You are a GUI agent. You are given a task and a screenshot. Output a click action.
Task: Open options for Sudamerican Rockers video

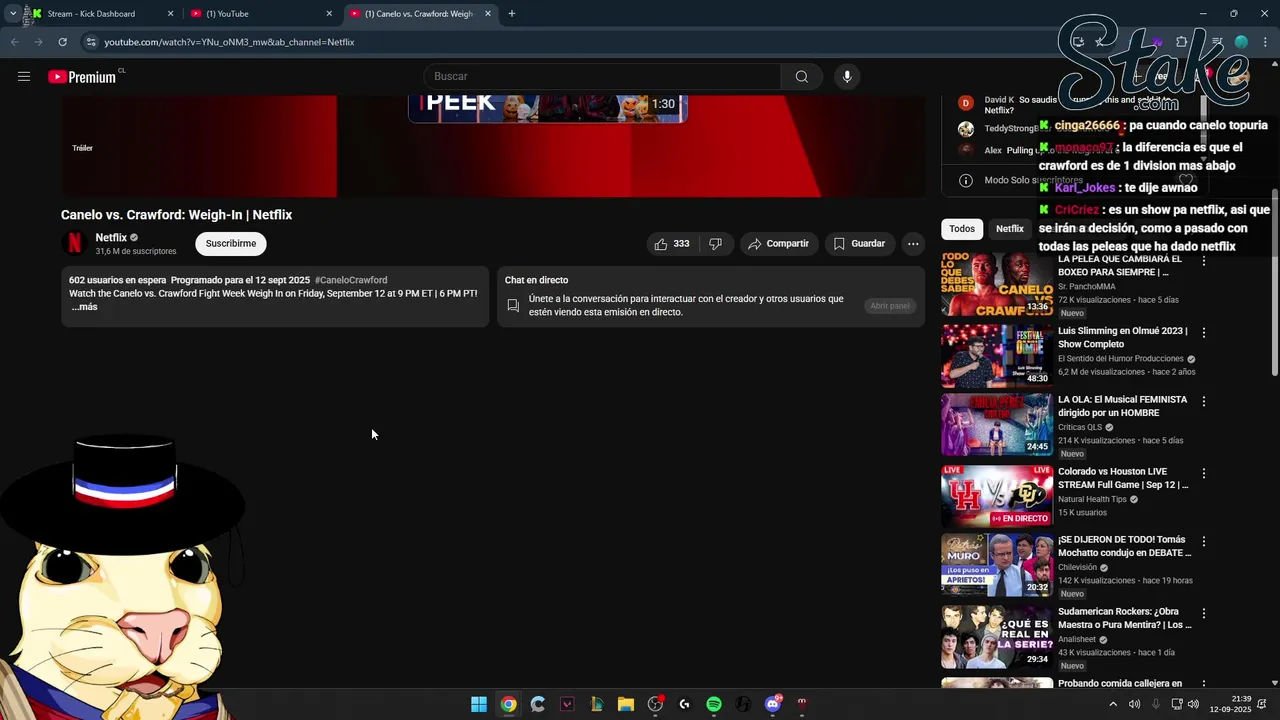tap(1204, 613)
